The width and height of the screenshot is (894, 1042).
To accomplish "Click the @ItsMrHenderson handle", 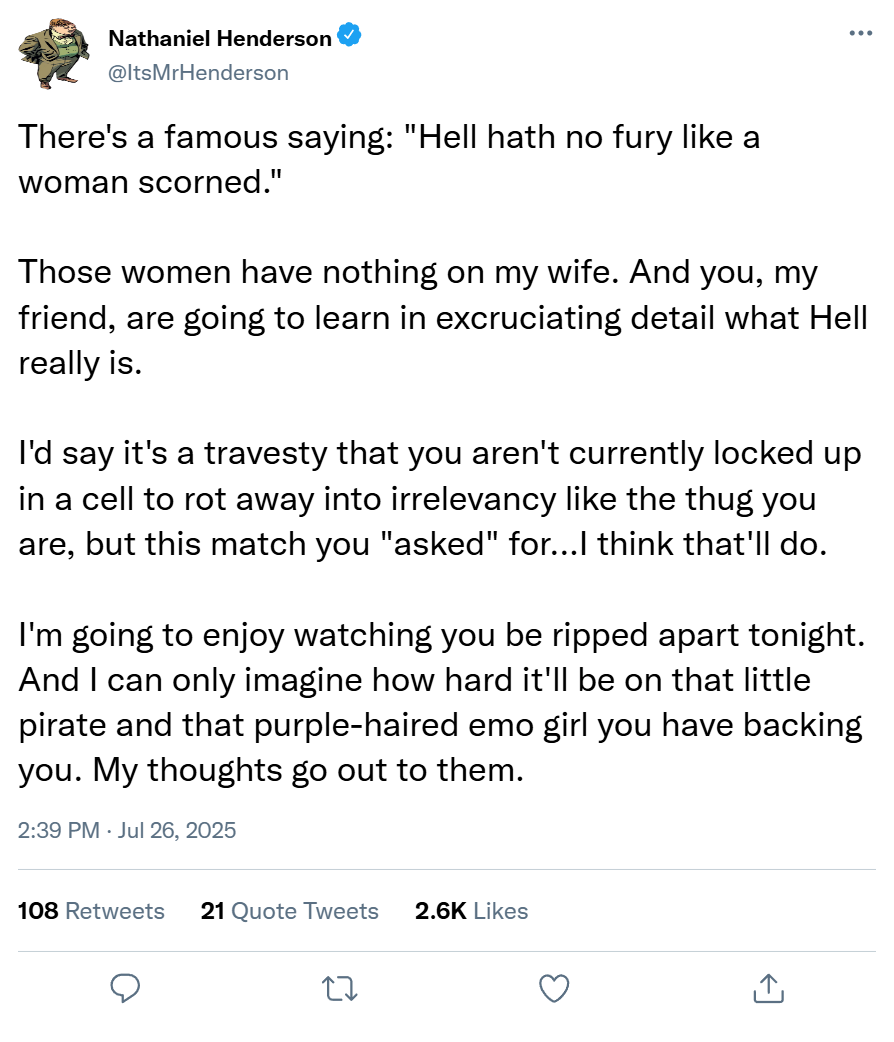I will click(x=198, y=72).
